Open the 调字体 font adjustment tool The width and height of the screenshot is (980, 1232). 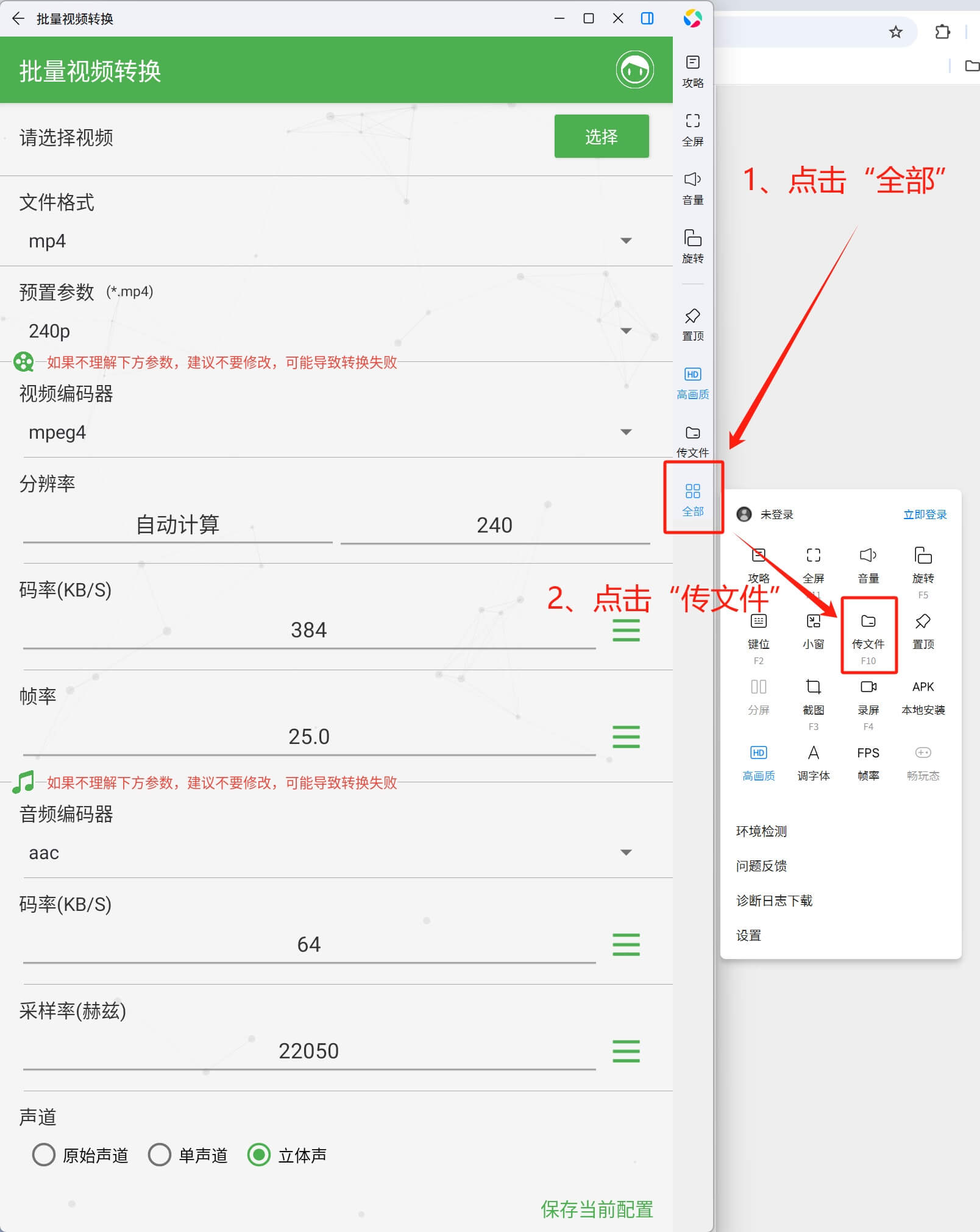813,762
